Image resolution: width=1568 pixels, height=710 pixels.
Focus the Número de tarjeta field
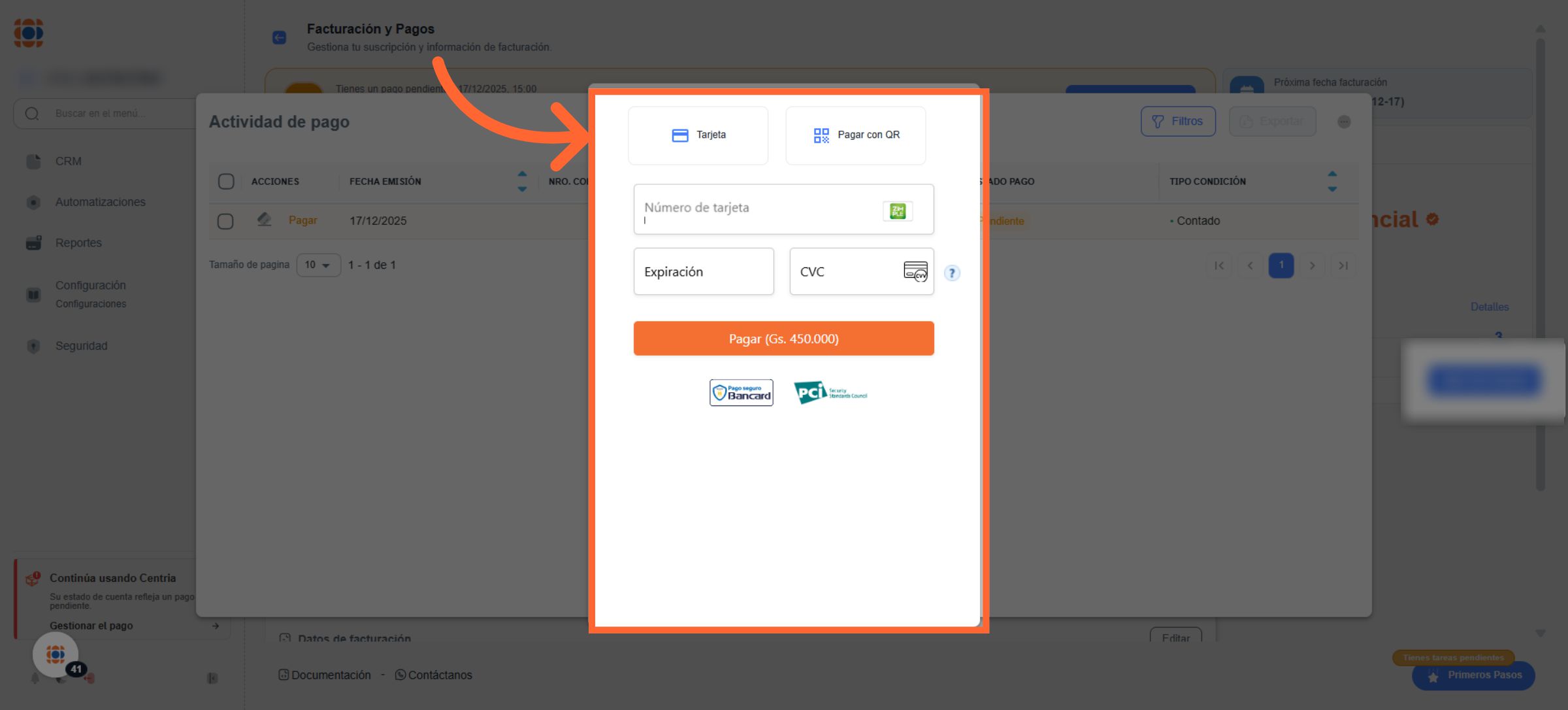point(758,210)
